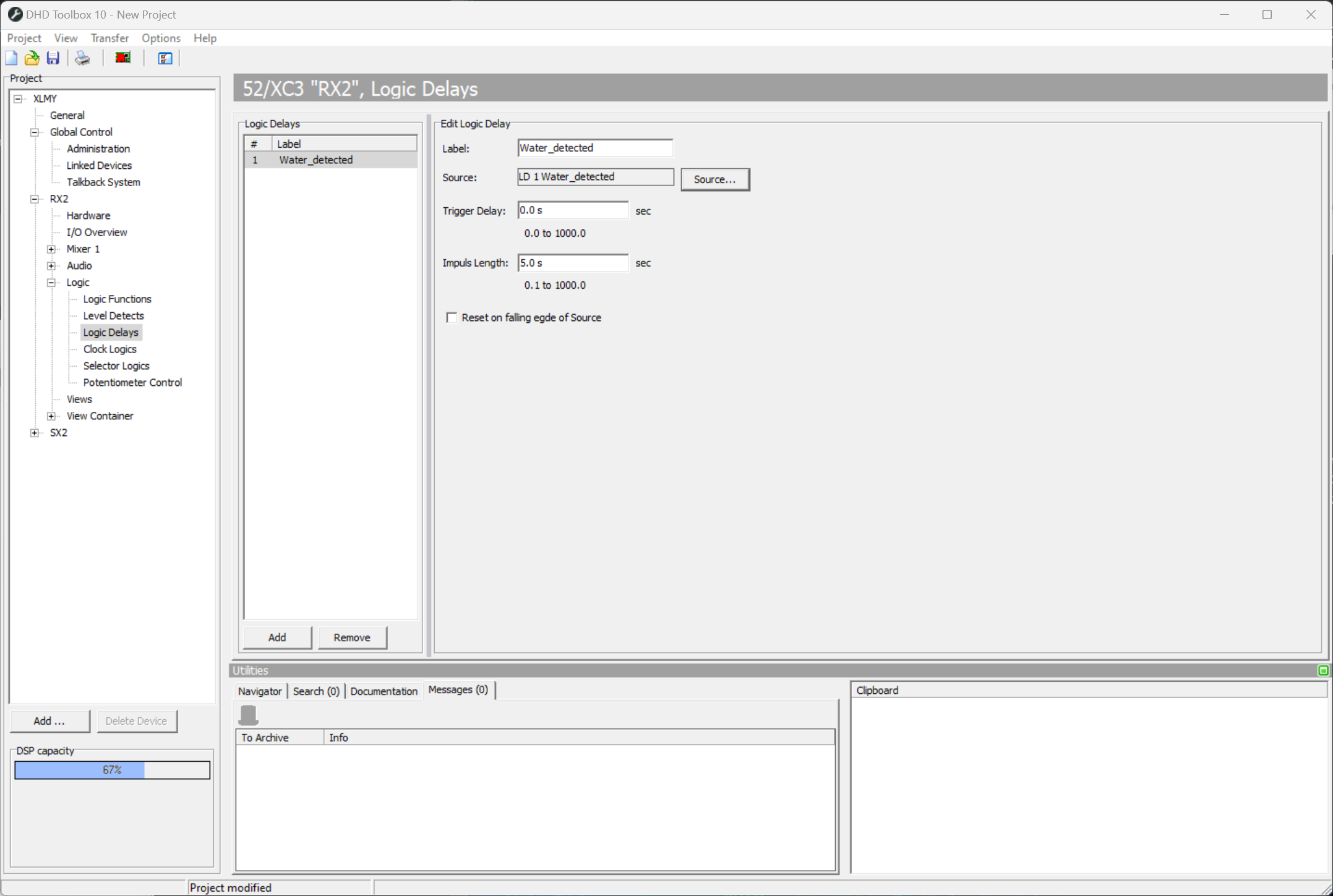
Task: Click the red-green device transfer toolbar icon
Action: (x=122, y=58)
